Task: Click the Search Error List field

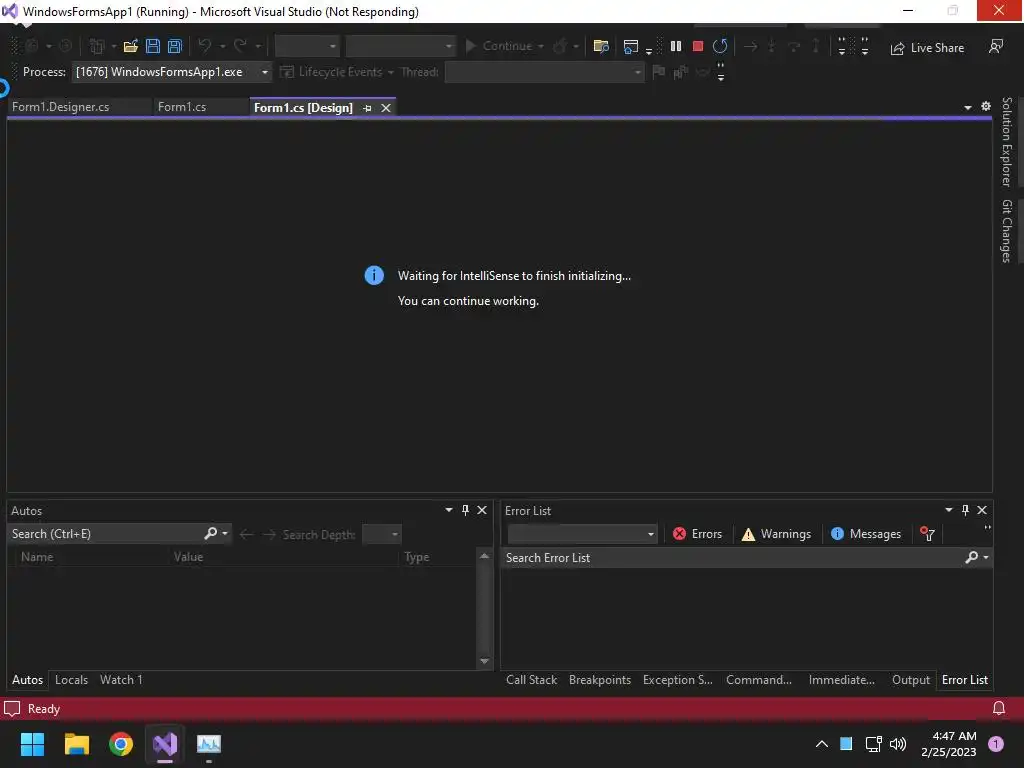Action: pos(731,558)
